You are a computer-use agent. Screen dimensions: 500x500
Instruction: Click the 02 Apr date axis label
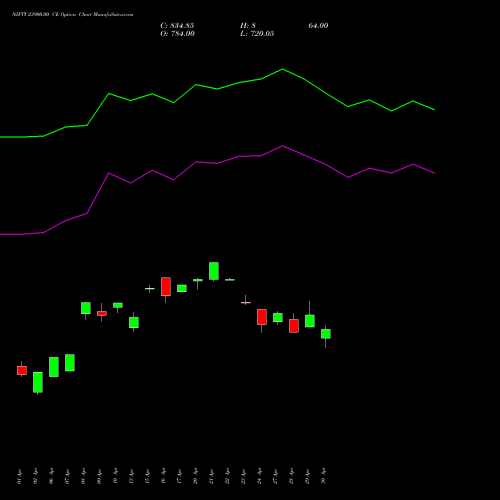(35, 476)
